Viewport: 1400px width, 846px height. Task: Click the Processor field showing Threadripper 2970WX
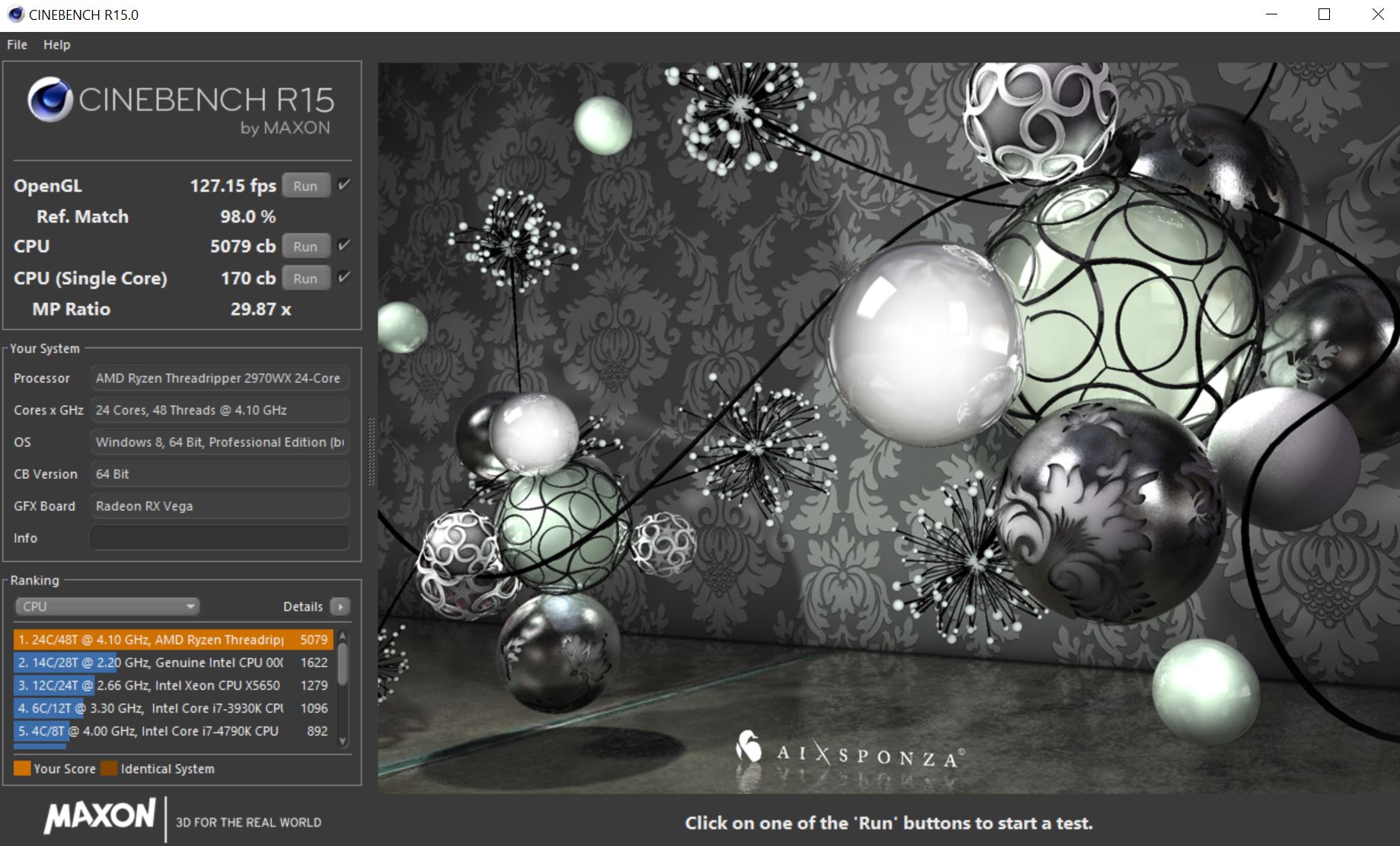[x=219, y=378]
